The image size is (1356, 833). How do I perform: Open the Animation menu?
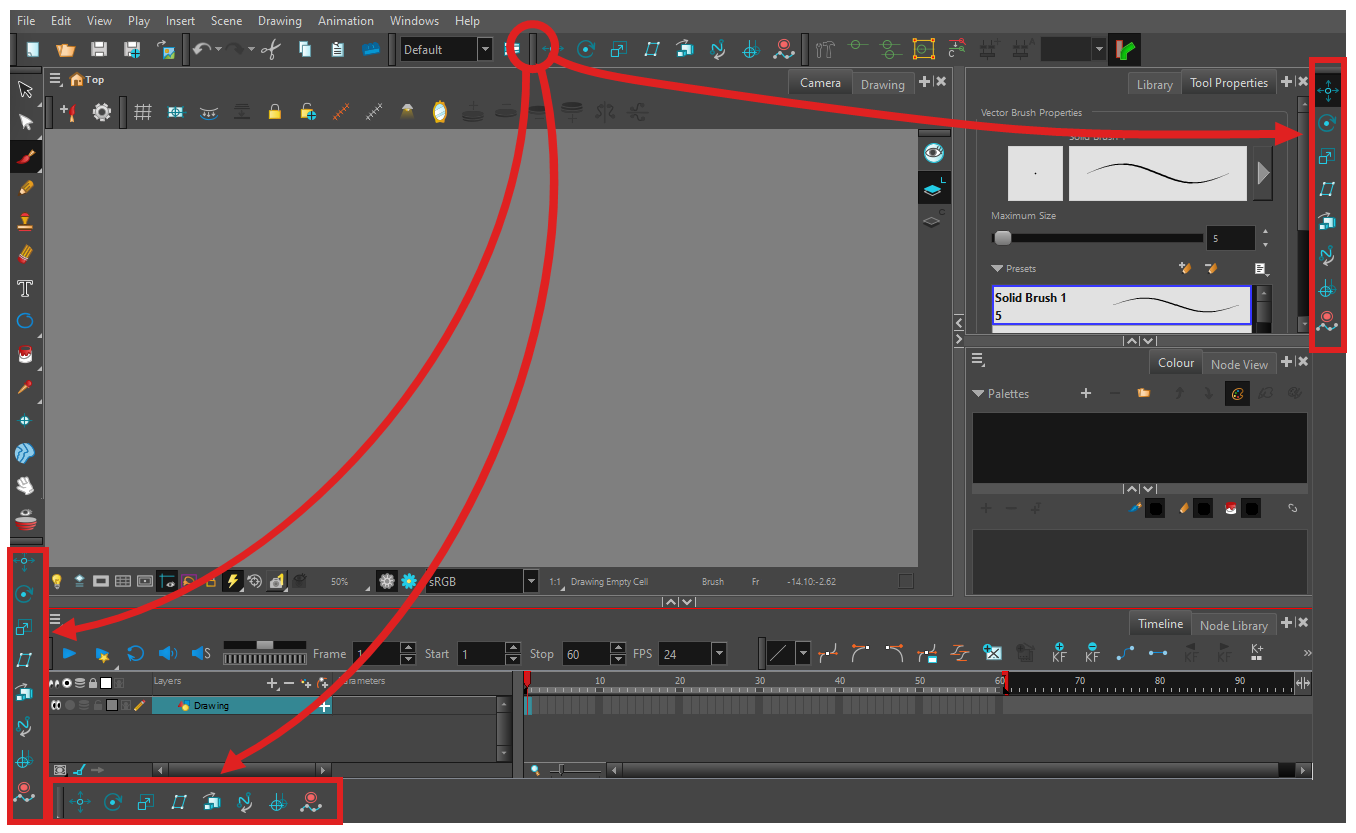[x=345, y=20]
